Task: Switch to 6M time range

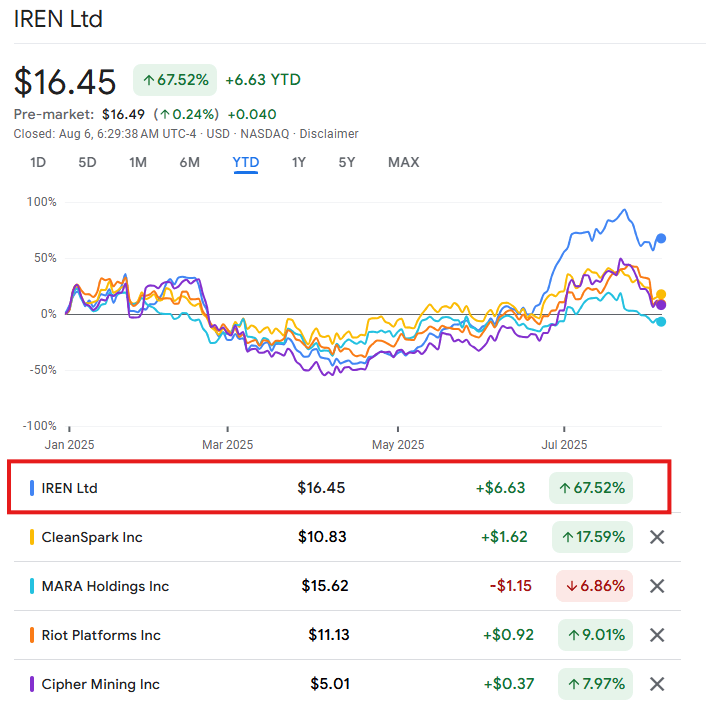Action: [x=190, y=162]
